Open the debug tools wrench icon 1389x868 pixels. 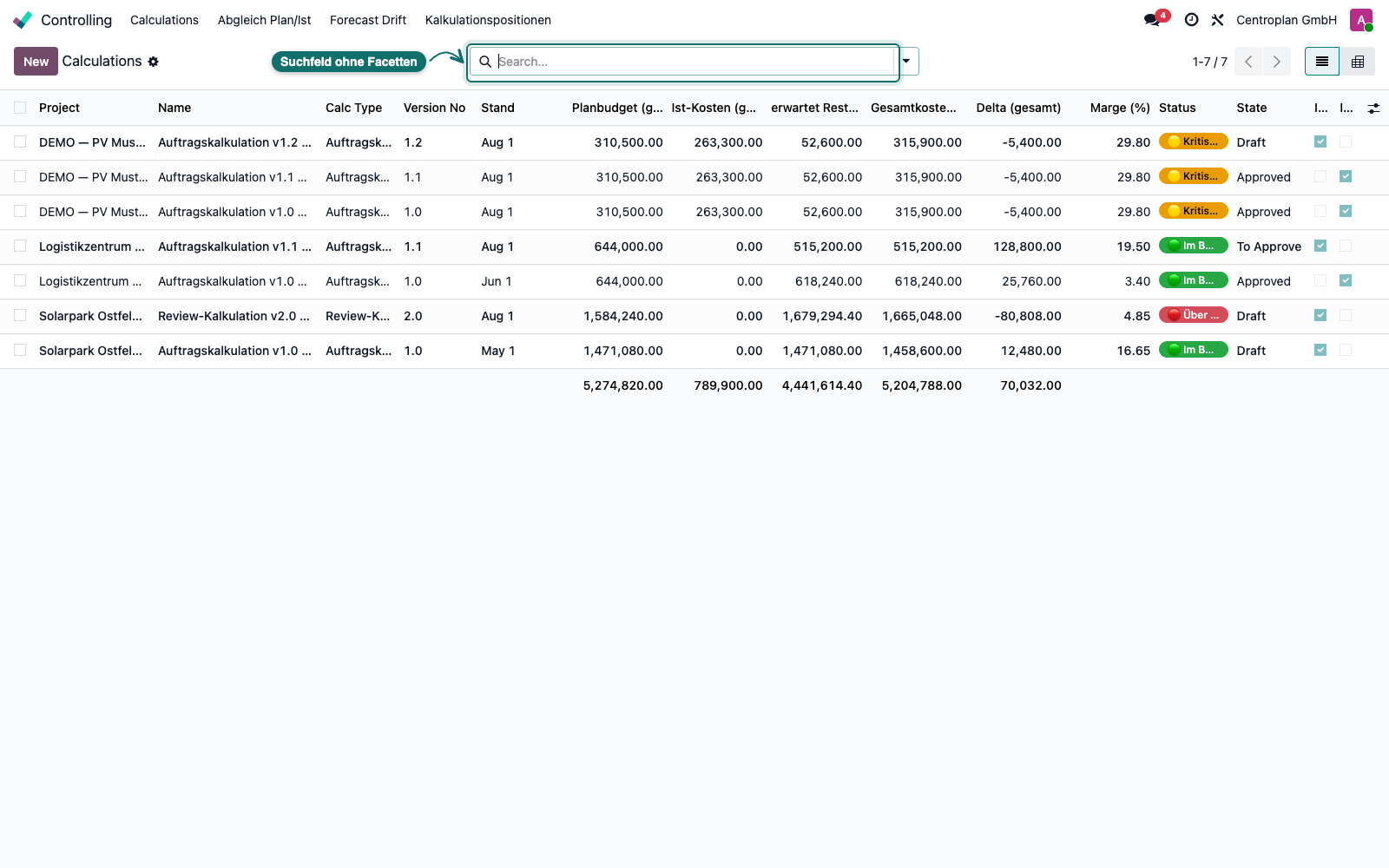point(1218,20)
